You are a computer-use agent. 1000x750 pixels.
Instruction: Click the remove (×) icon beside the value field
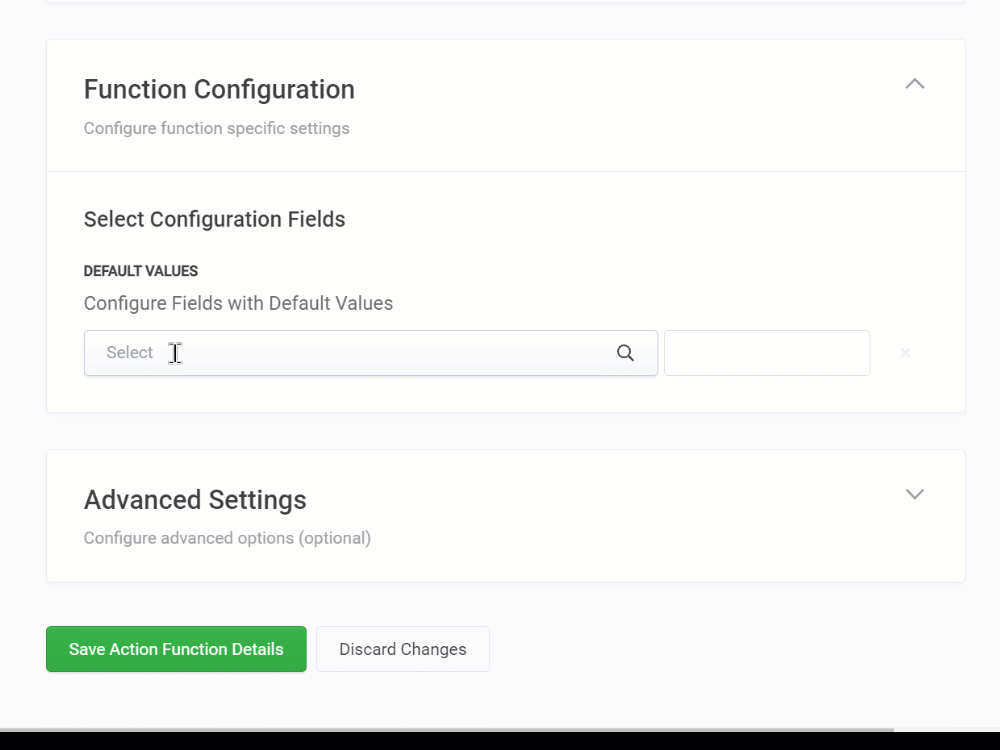point(905,353)
